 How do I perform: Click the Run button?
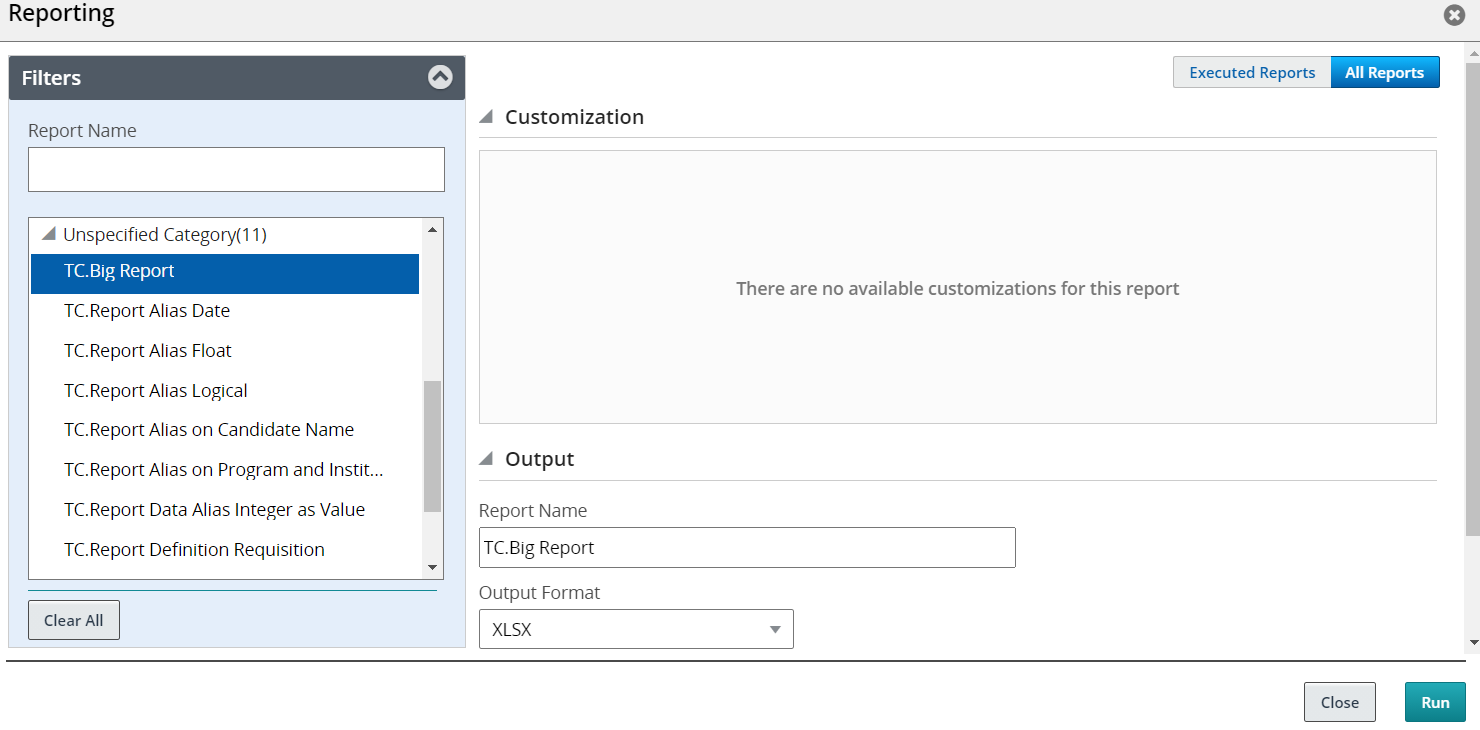(x=1435, y=702)
